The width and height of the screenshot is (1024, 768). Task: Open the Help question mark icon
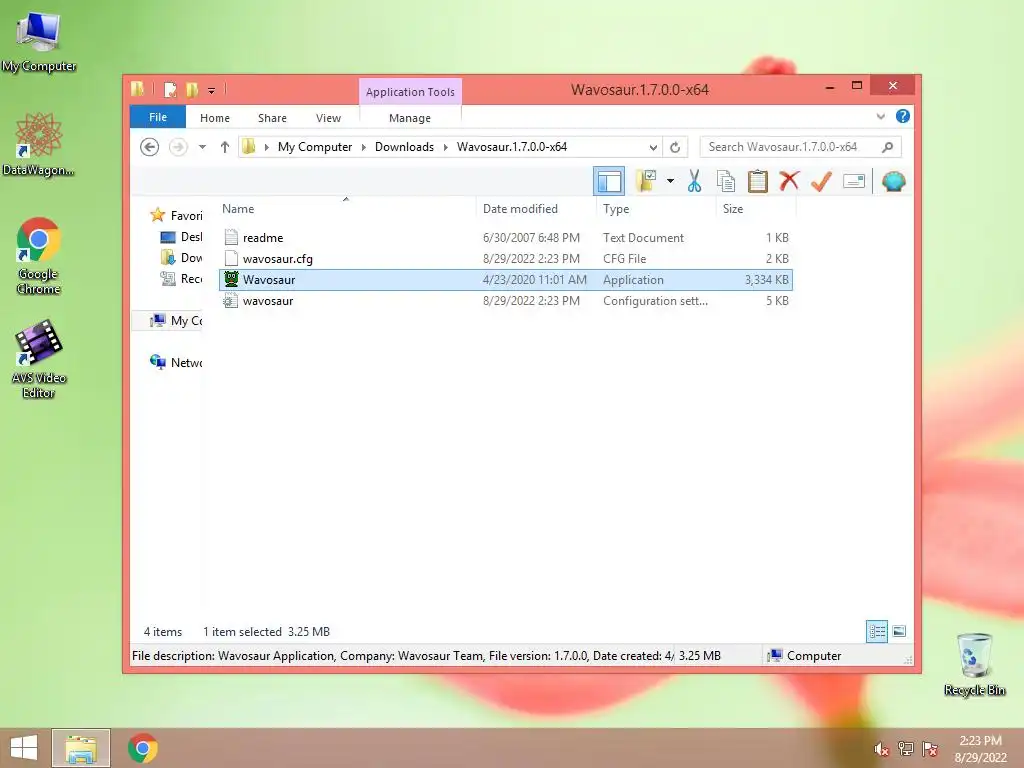(903, 116)
